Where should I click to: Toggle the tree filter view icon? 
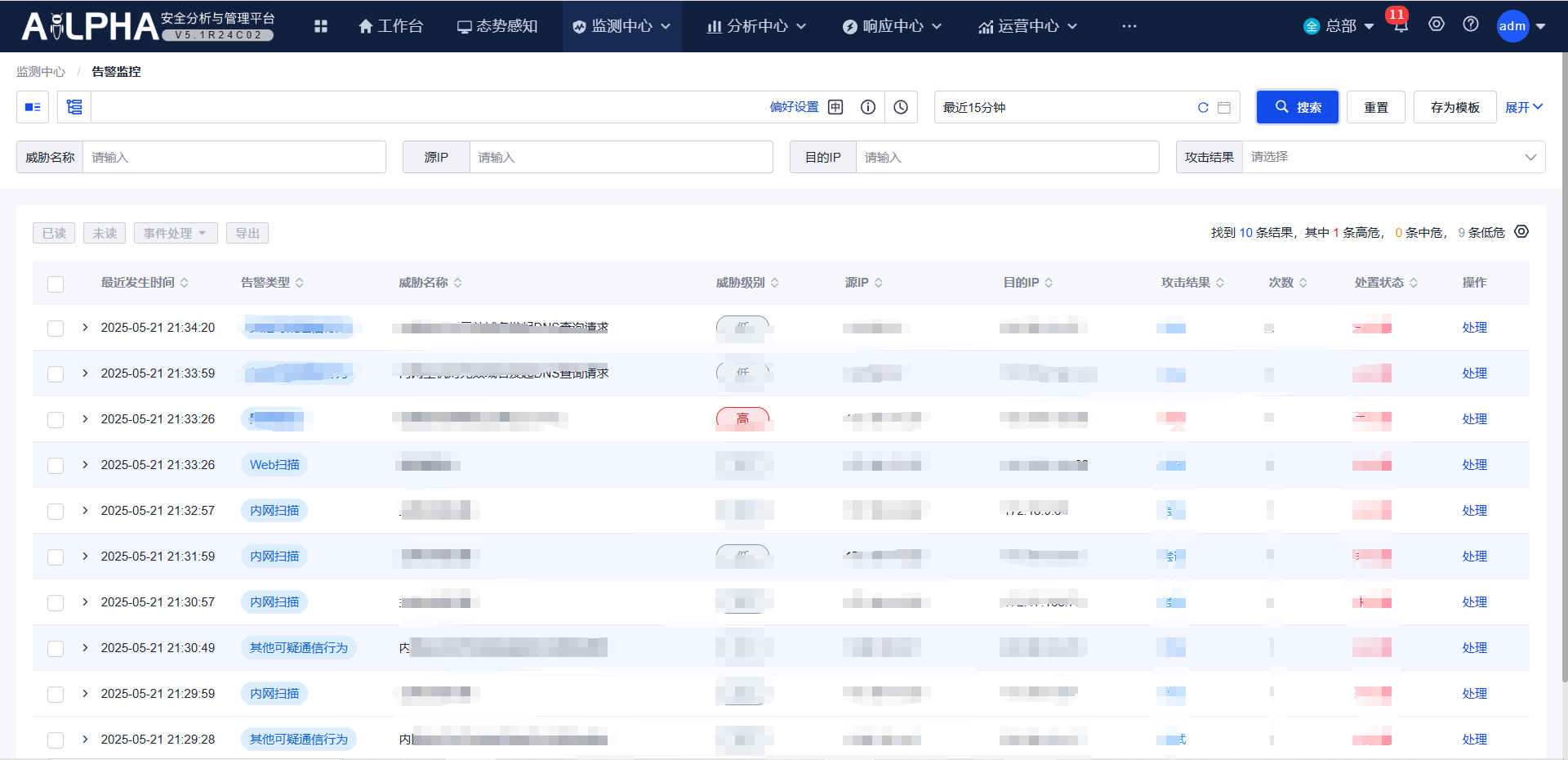(x=74, y=107)
